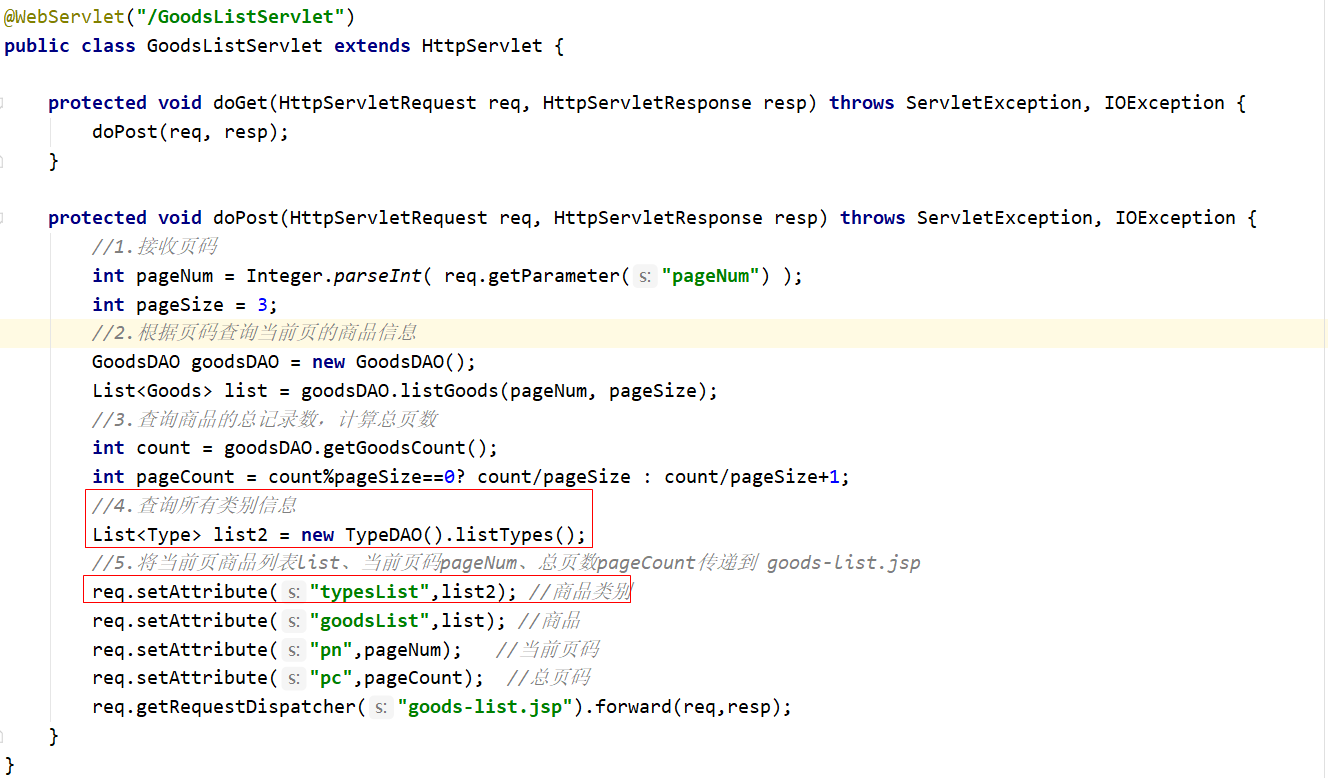Click the s: parameter hint before "typesList"
The height and width of the screenshot is (778, 1328).
pyautogui.click(x=294, y=592)
